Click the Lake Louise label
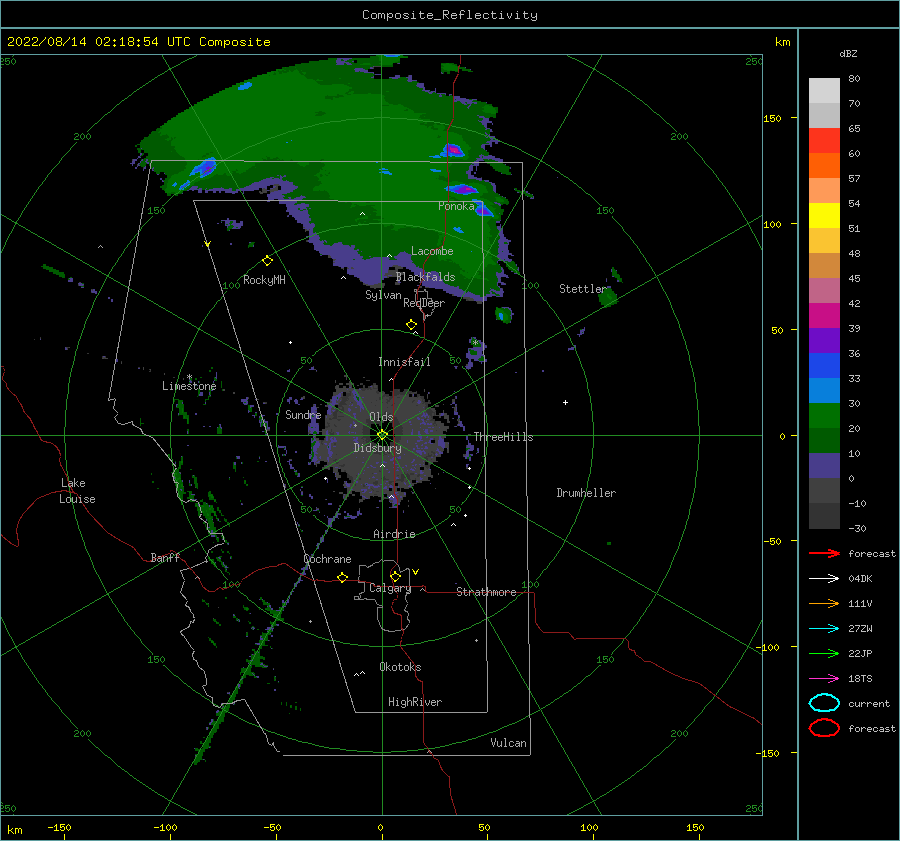 point(77,491)
